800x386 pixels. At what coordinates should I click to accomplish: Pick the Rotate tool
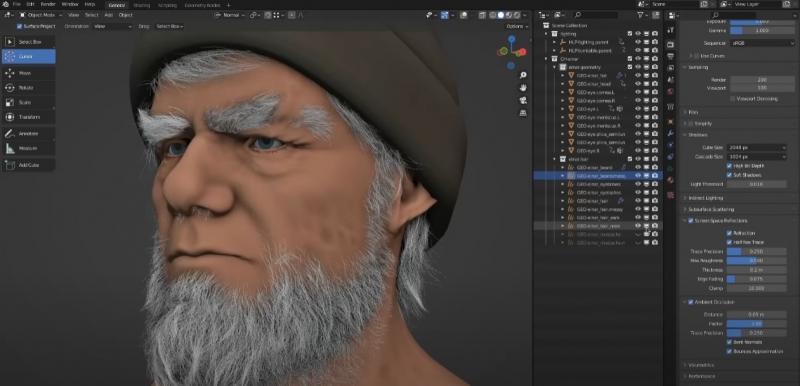29,88
